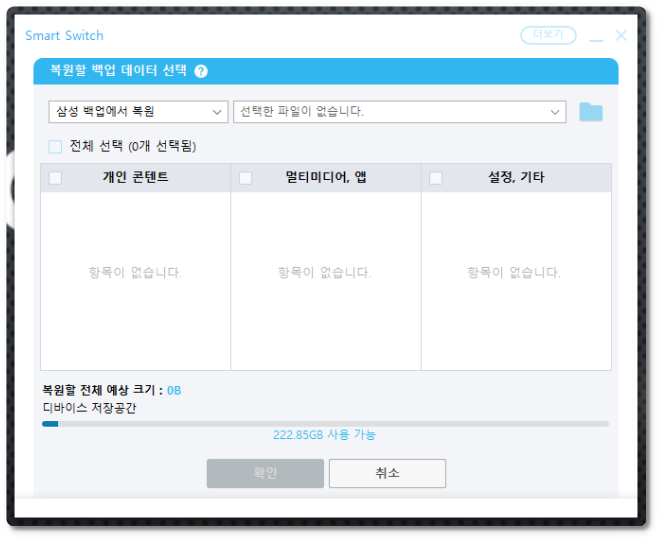
Task: Click 항목이 없습니다 in 개인 콘텐트 column
Action: point(135,272)
